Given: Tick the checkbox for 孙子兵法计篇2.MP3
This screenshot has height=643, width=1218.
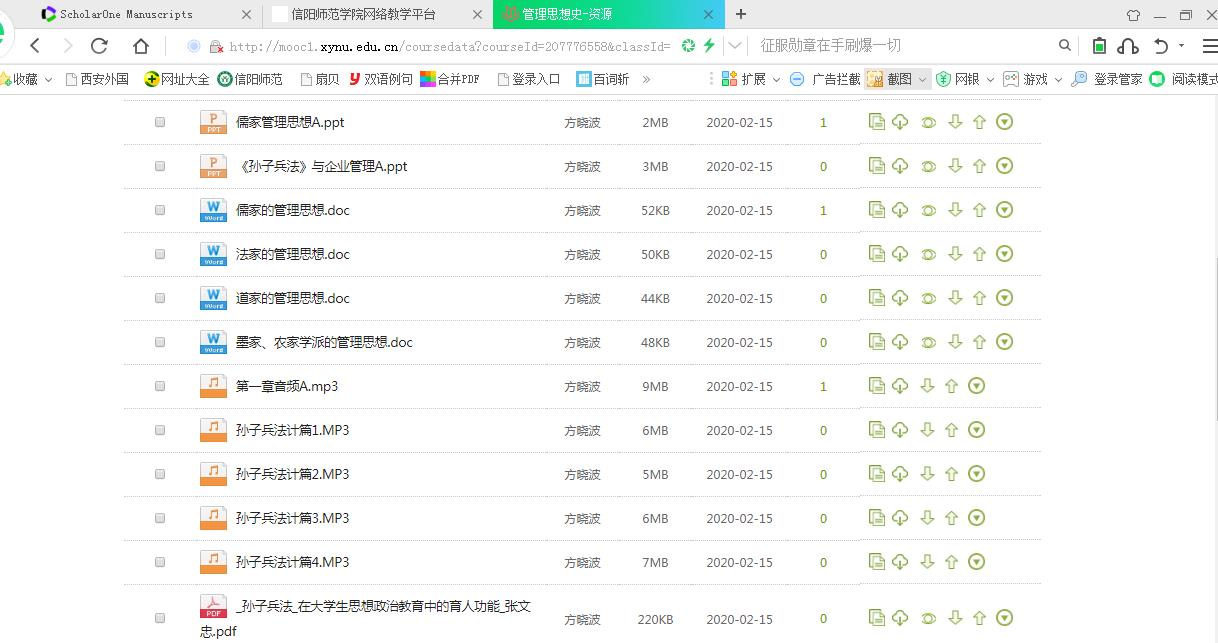Looking at the screenshot, I should point(159,474).
